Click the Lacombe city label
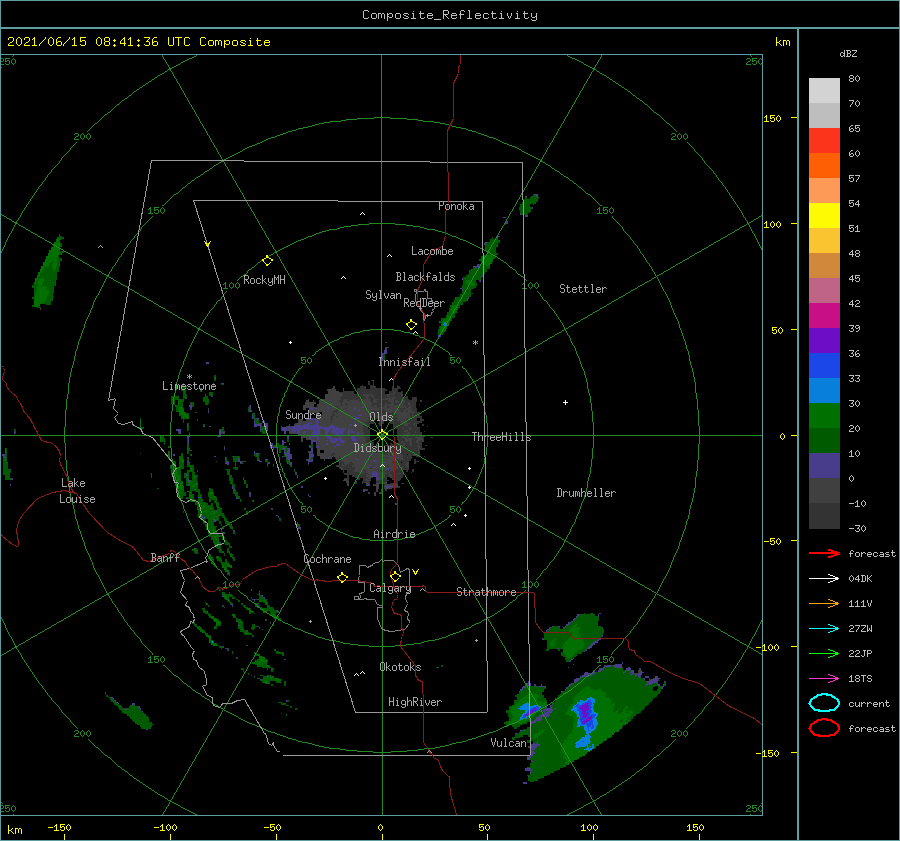The height and width of the screenshot is (841, 900). point(432,251)
